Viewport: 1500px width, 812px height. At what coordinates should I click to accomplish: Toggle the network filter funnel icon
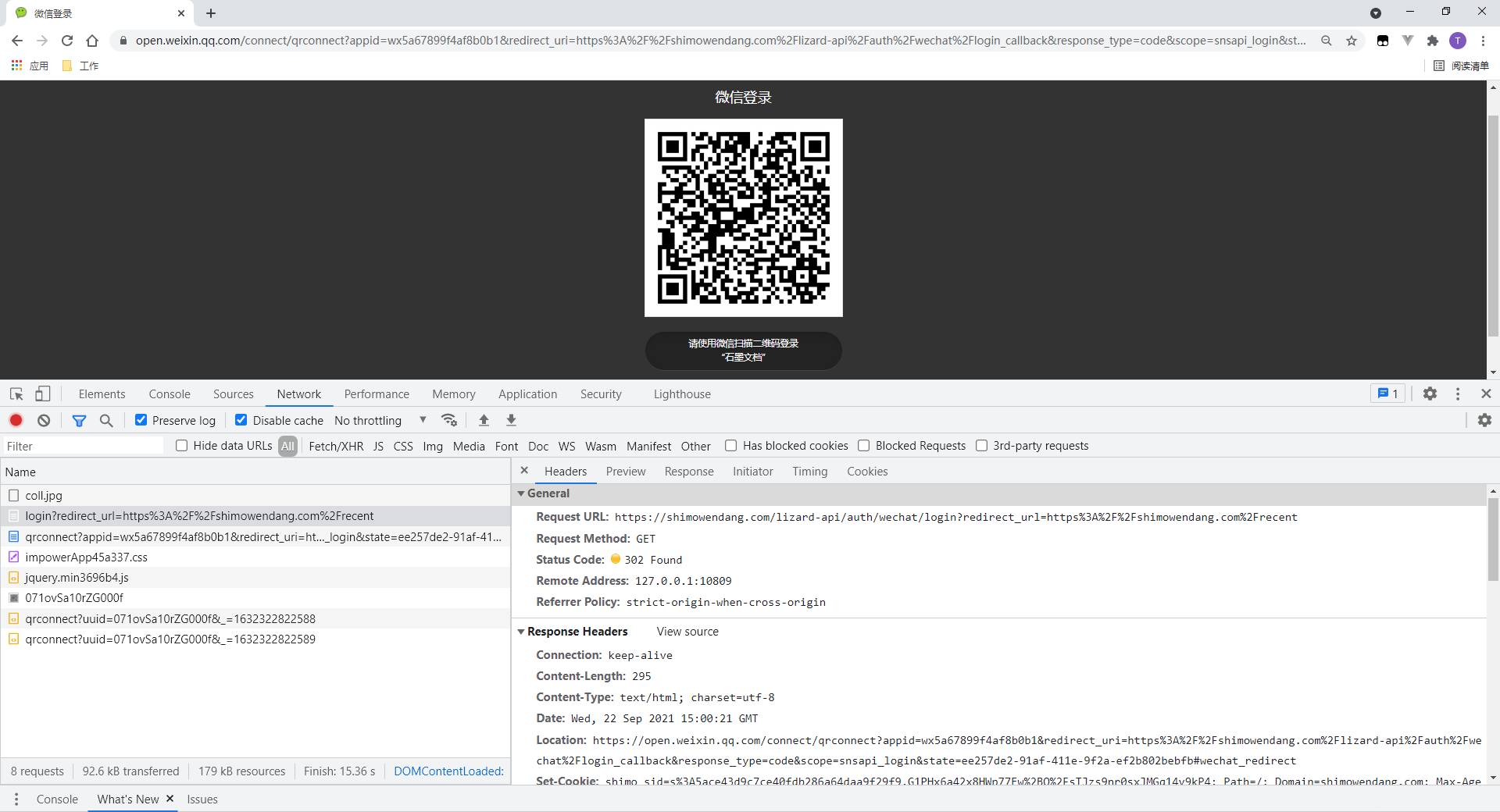coord(79,420)
